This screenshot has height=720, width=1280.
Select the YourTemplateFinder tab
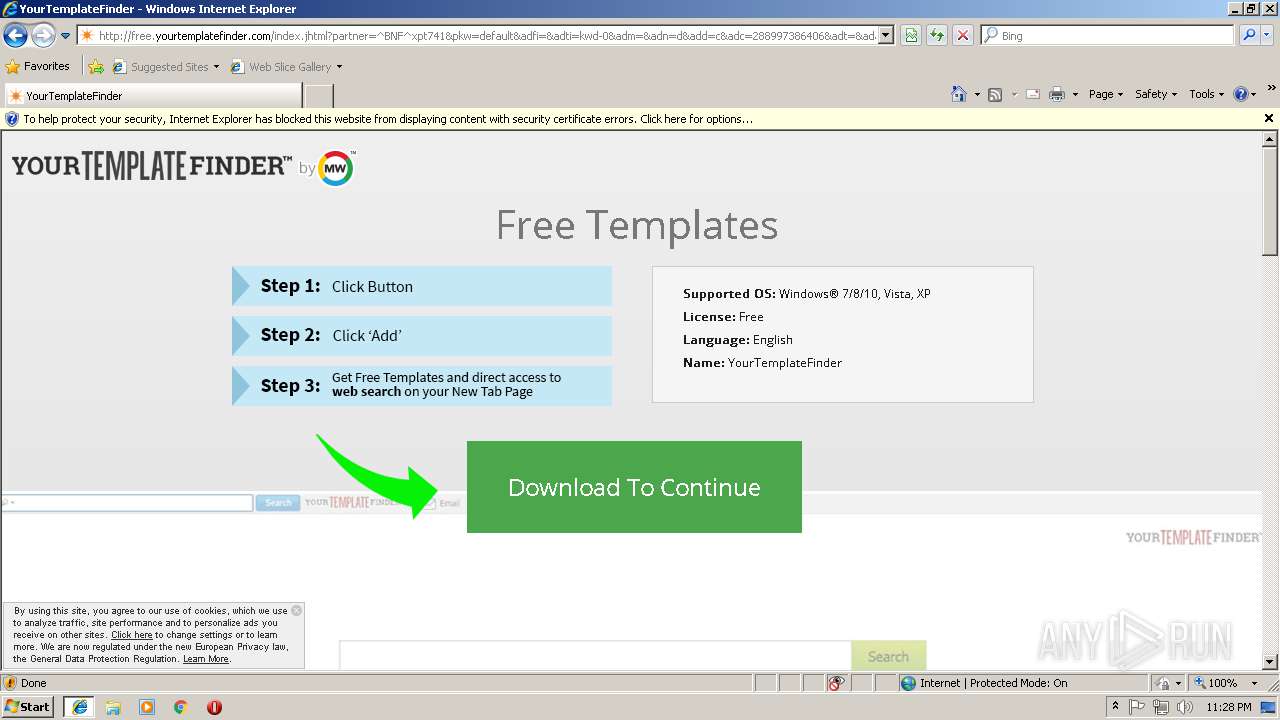[x=152, y=96]
